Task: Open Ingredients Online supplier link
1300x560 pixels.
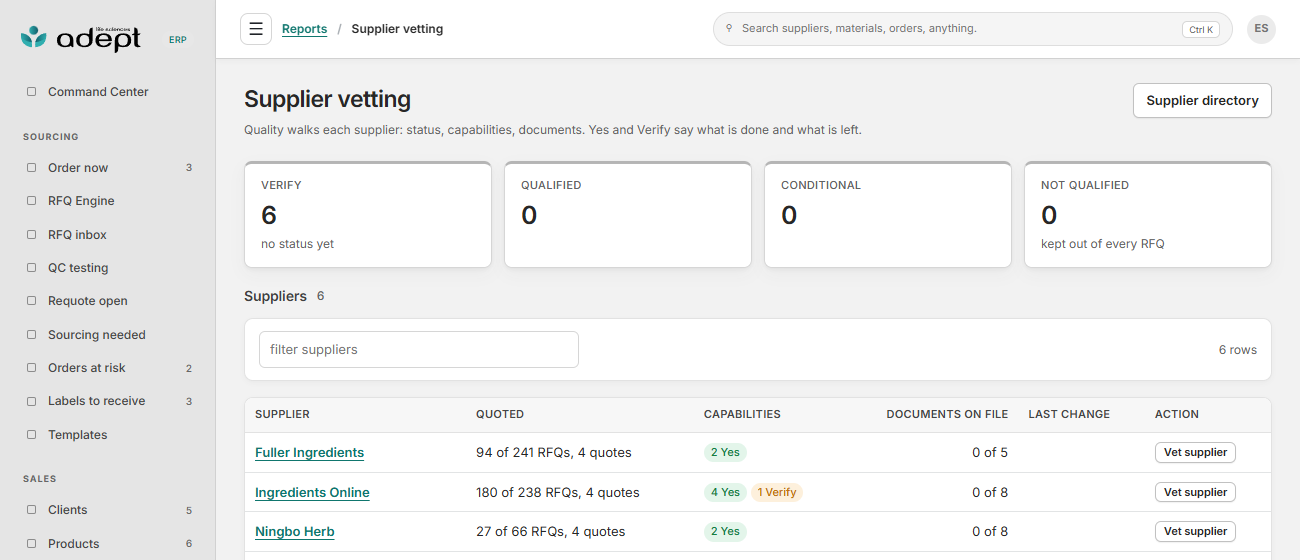Action: [312, 492]
